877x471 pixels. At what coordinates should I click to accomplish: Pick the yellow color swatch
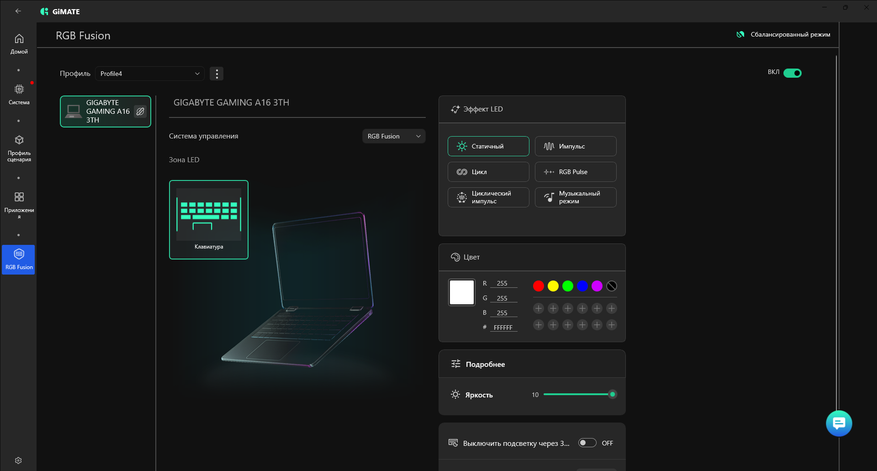553,286
